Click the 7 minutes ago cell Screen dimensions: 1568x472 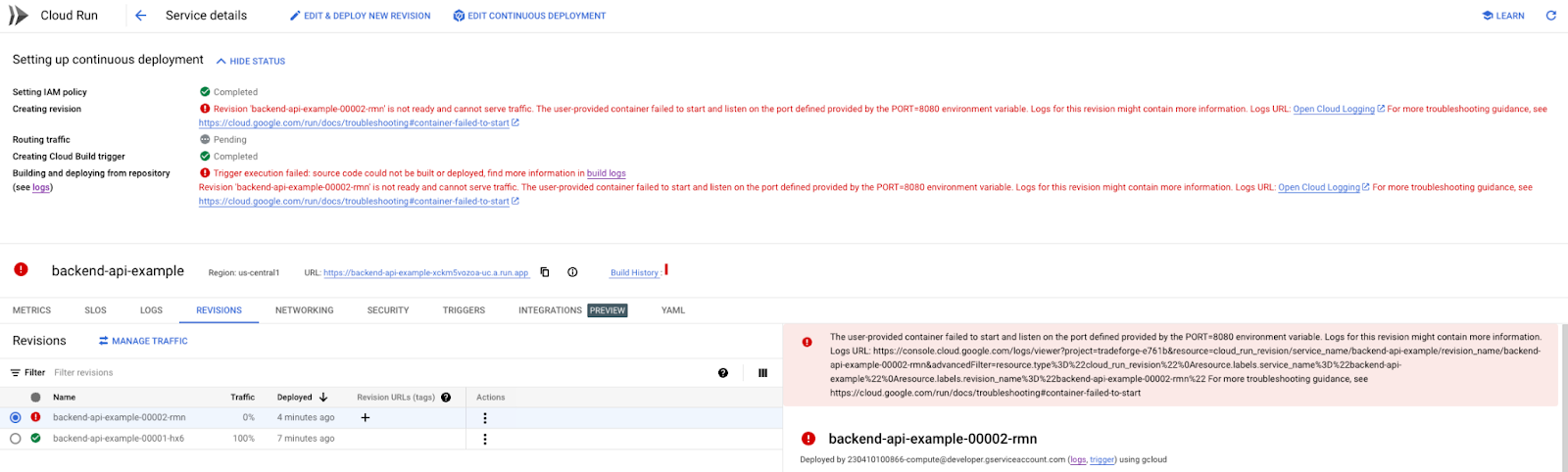[x=306, y=439]
